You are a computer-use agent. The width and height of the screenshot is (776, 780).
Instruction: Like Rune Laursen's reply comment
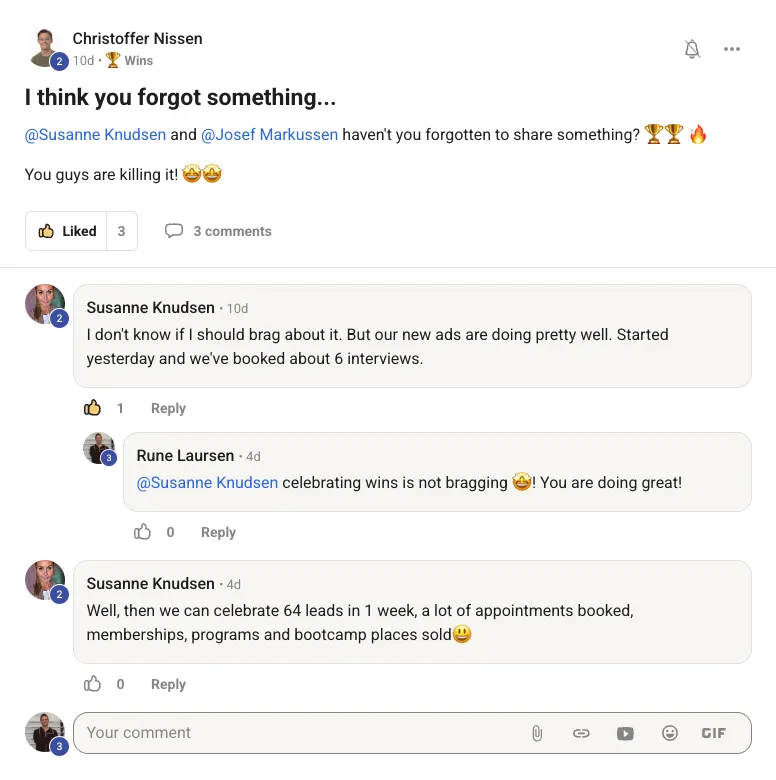(143, 532)
